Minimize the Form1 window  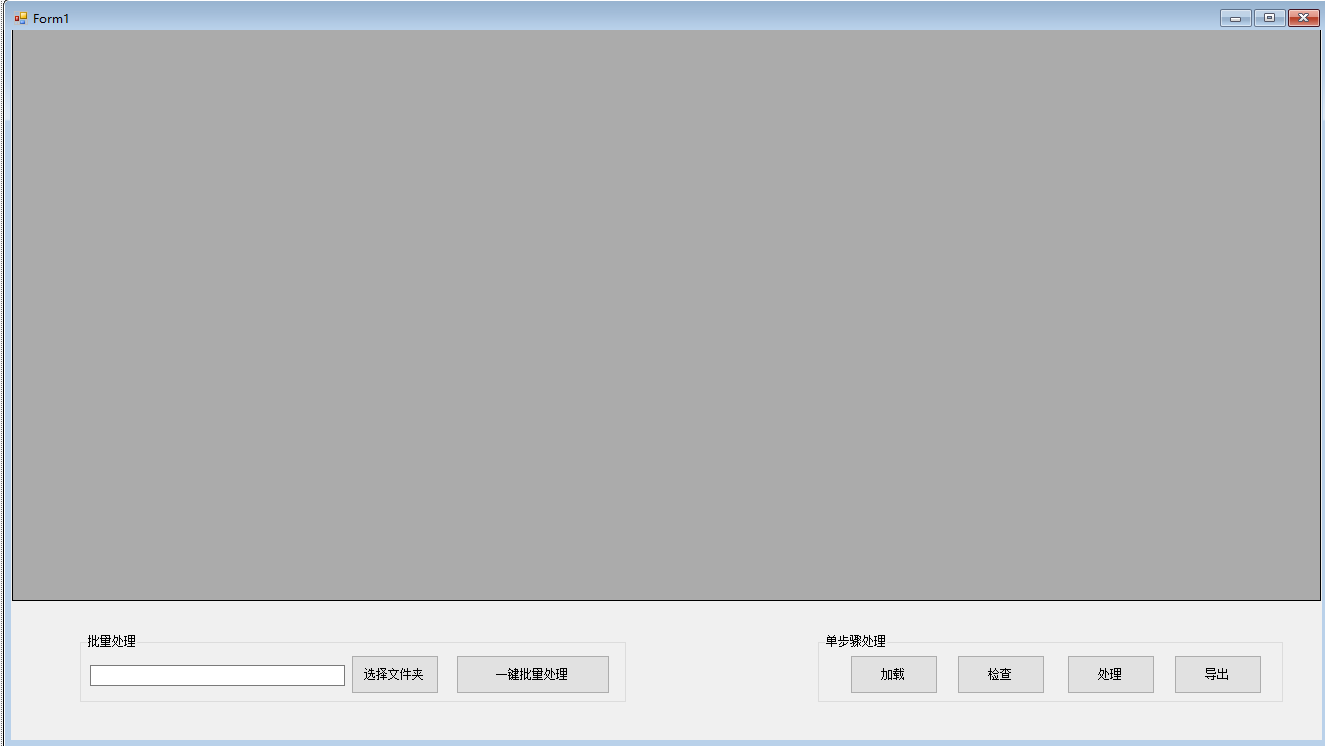(x=1236, y=18)
